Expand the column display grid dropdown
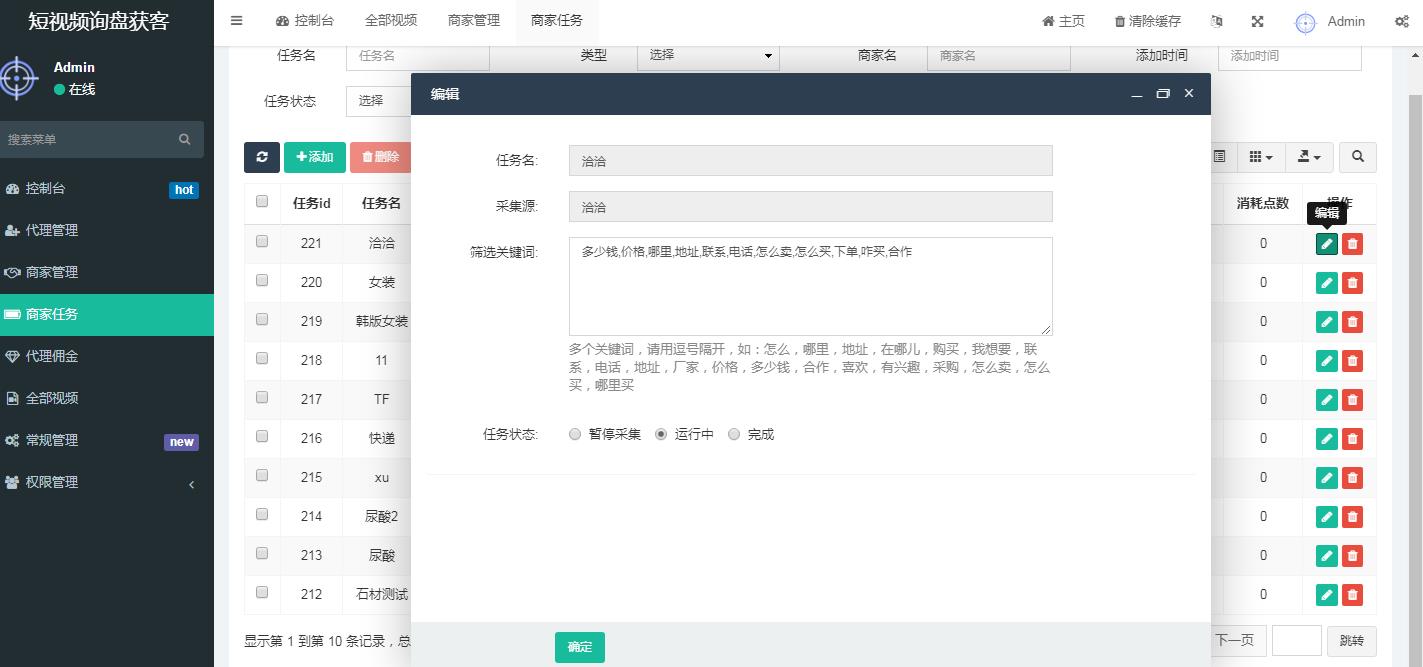 click(1260, 157)
